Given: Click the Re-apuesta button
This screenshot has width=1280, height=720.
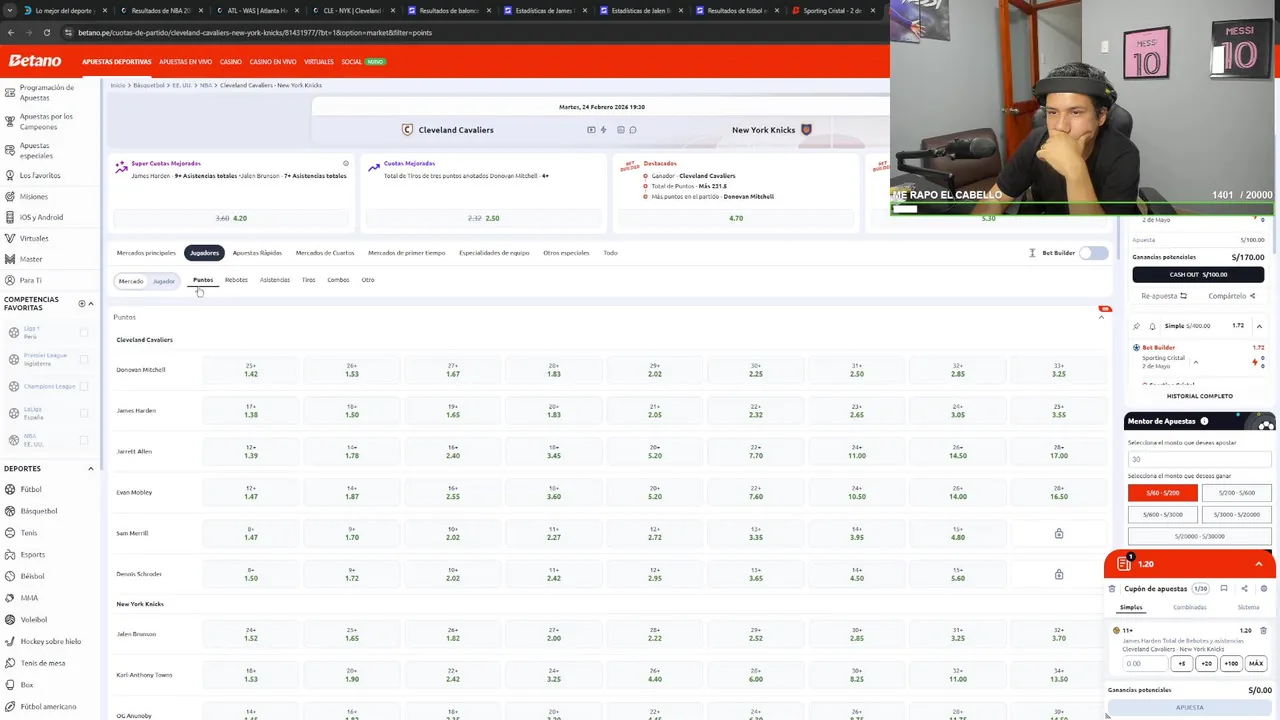Looking at the screenshot, I should (x=1164, y=296).
